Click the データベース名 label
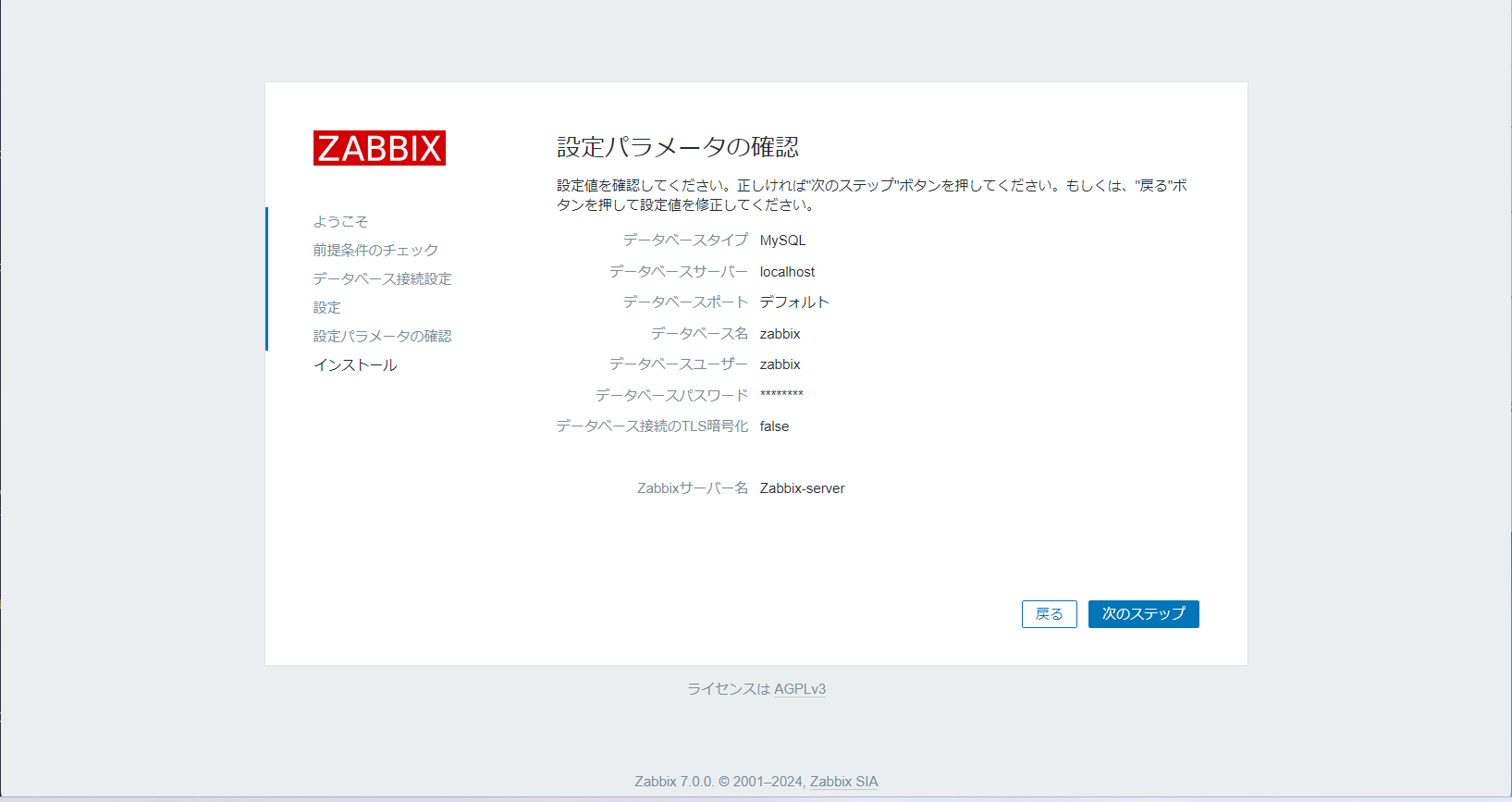 point(699,334)
